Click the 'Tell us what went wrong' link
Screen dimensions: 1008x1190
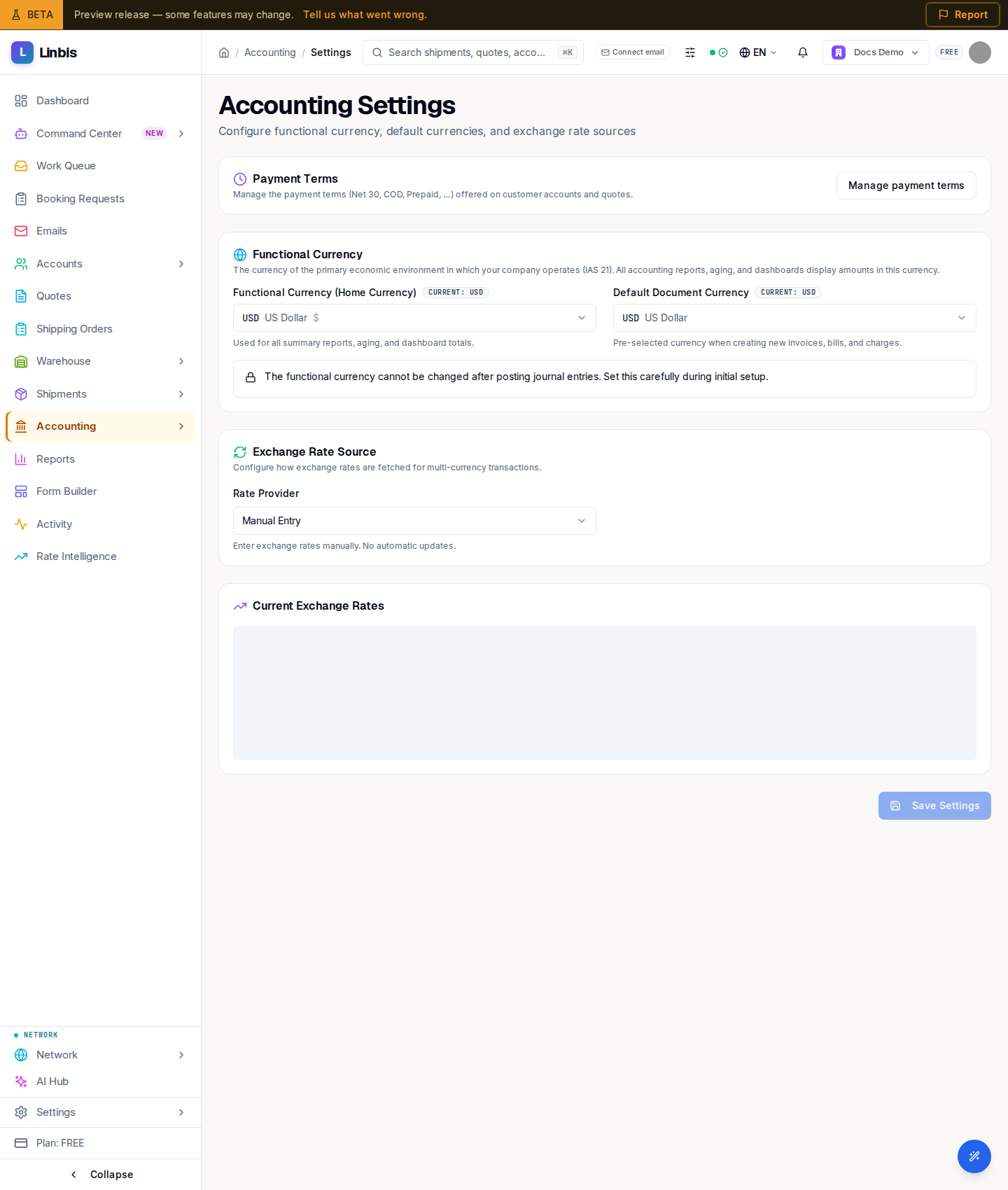coord(365,15)
